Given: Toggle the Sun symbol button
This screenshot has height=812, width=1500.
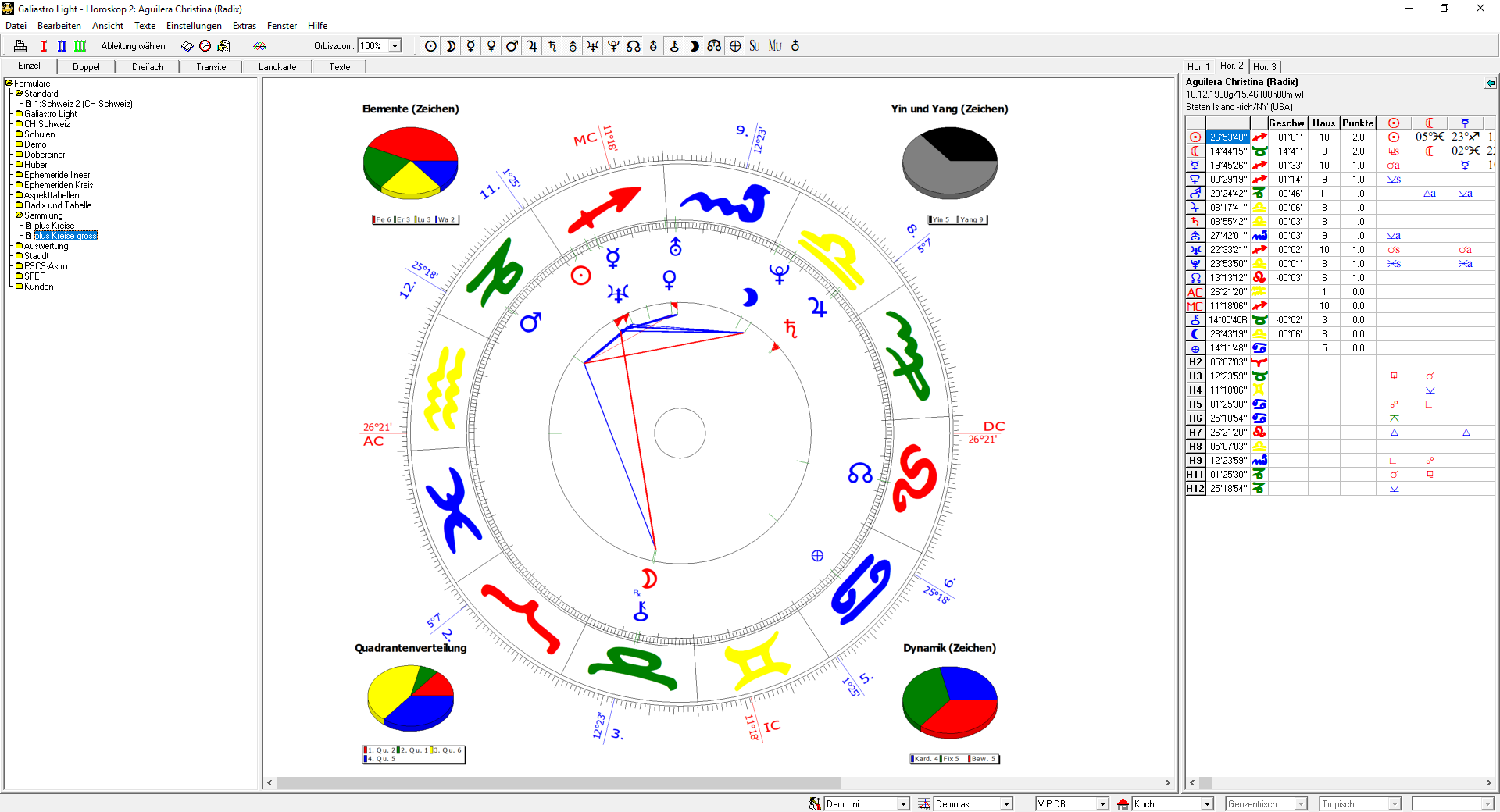Looking at the screenshot, I should tap(430, 46).
